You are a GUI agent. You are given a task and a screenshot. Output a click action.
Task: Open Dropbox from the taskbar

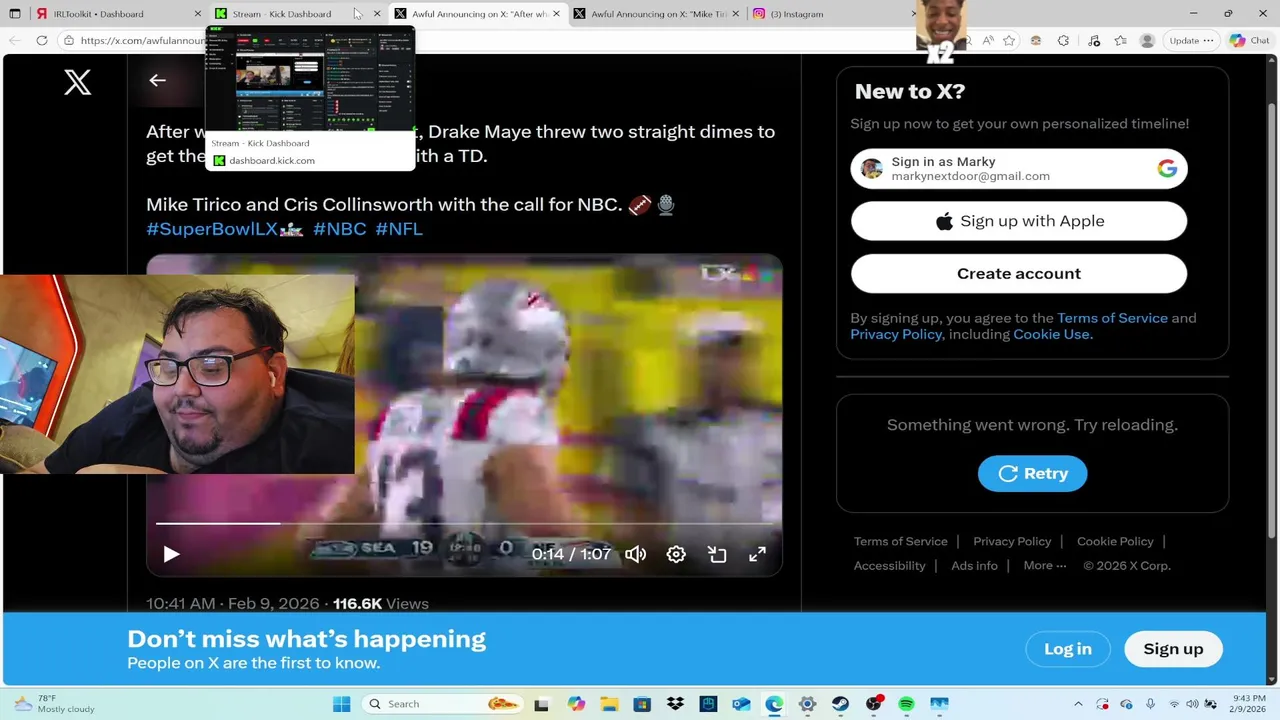tap(675, 704)
